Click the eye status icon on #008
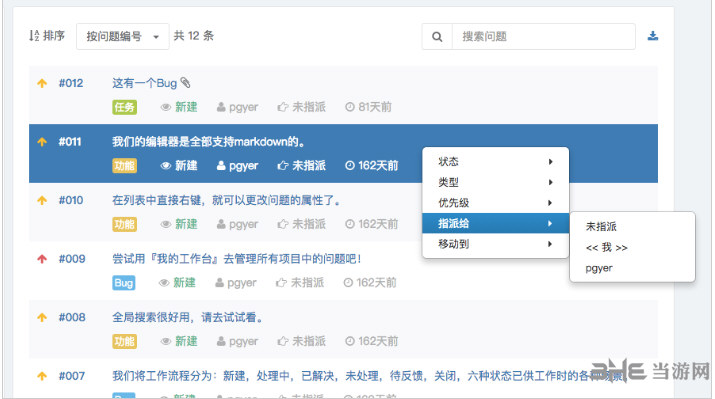This screenshot has height=399, width=715. [x=166, y=341]
